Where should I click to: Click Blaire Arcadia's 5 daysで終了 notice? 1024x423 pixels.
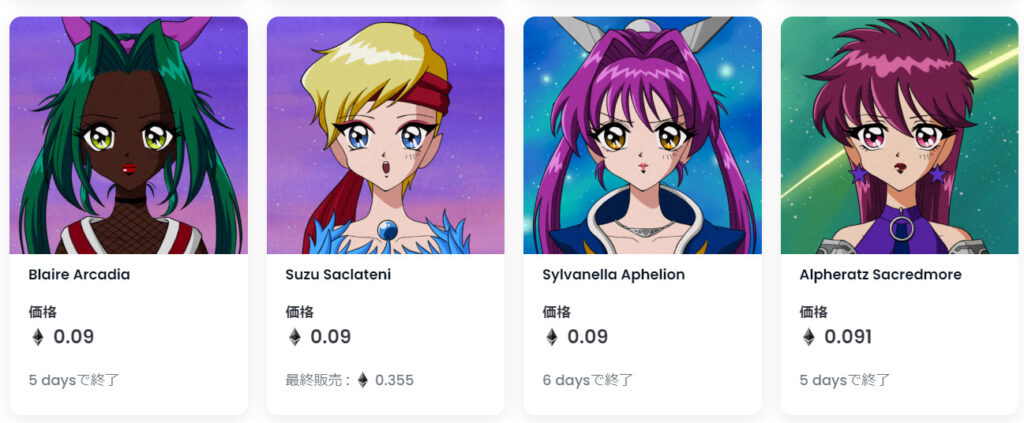tap(74, 380)
